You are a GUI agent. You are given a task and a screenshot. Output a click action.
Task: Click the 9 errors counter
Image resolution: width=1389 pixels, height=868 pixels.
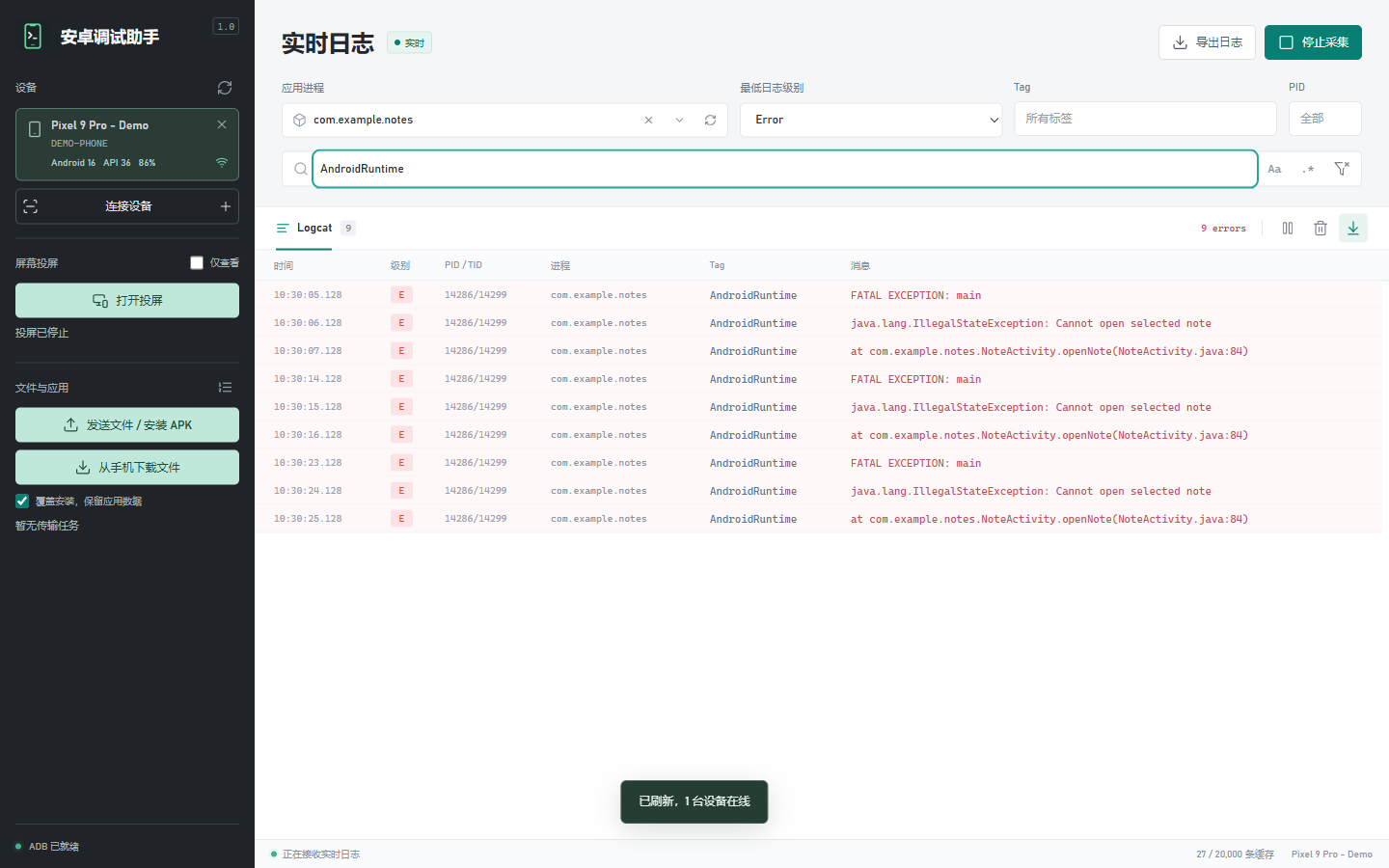pos(1223,229)
